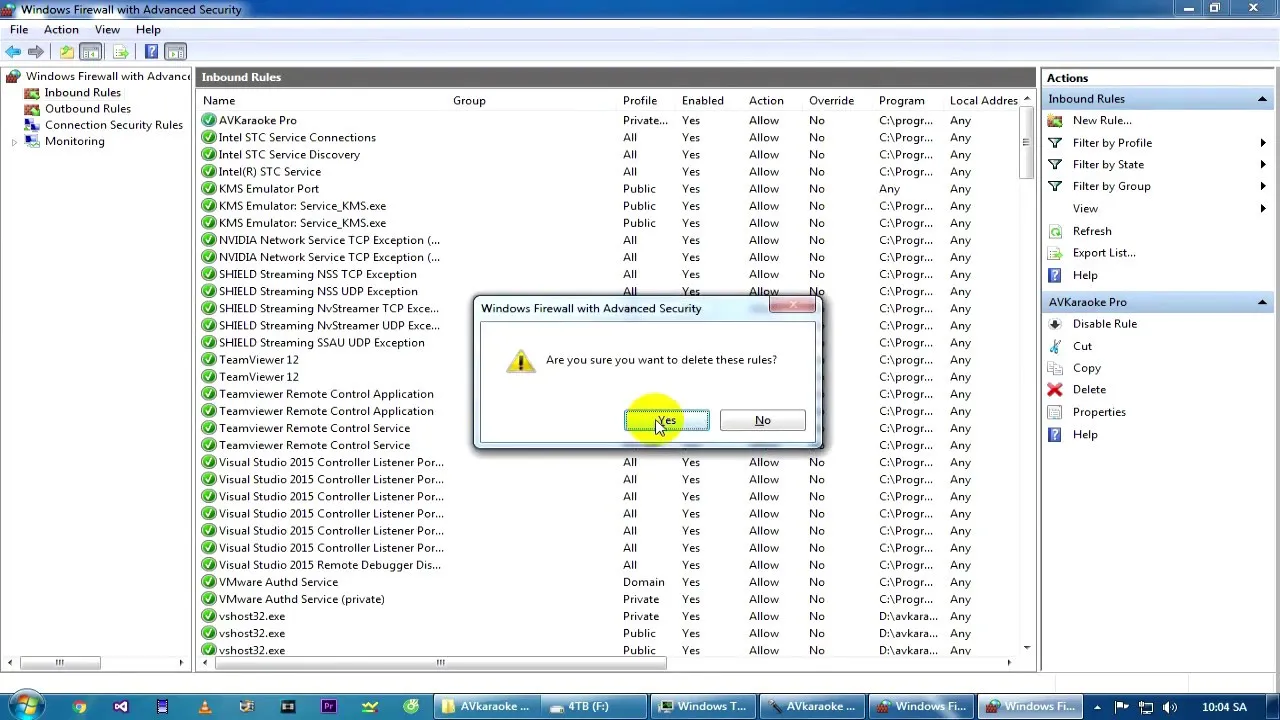Open Filter by Profile submenu arrow
This screenshot has height=720, width=1280.
point(1263,143)
